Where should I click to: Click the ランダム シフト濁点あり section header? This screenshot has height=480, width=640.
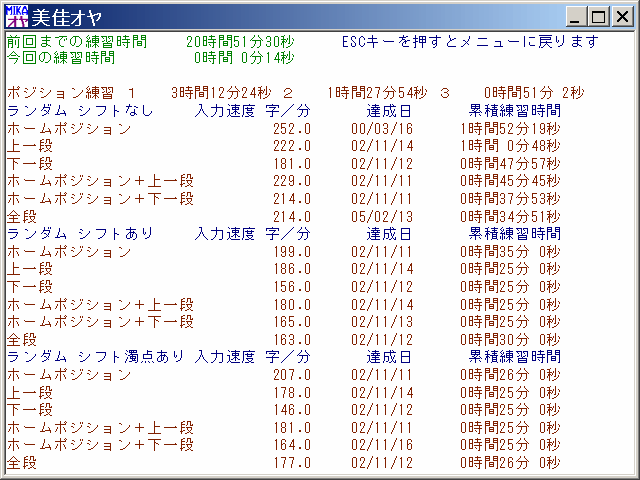click(98, 356)
